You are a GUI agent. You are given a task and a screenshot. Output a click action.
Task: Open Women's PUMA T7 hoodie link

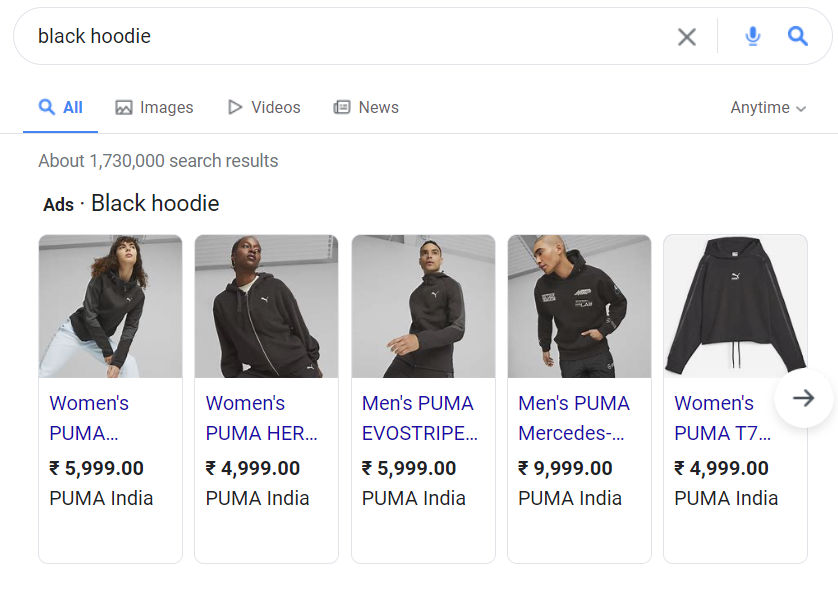722,418
